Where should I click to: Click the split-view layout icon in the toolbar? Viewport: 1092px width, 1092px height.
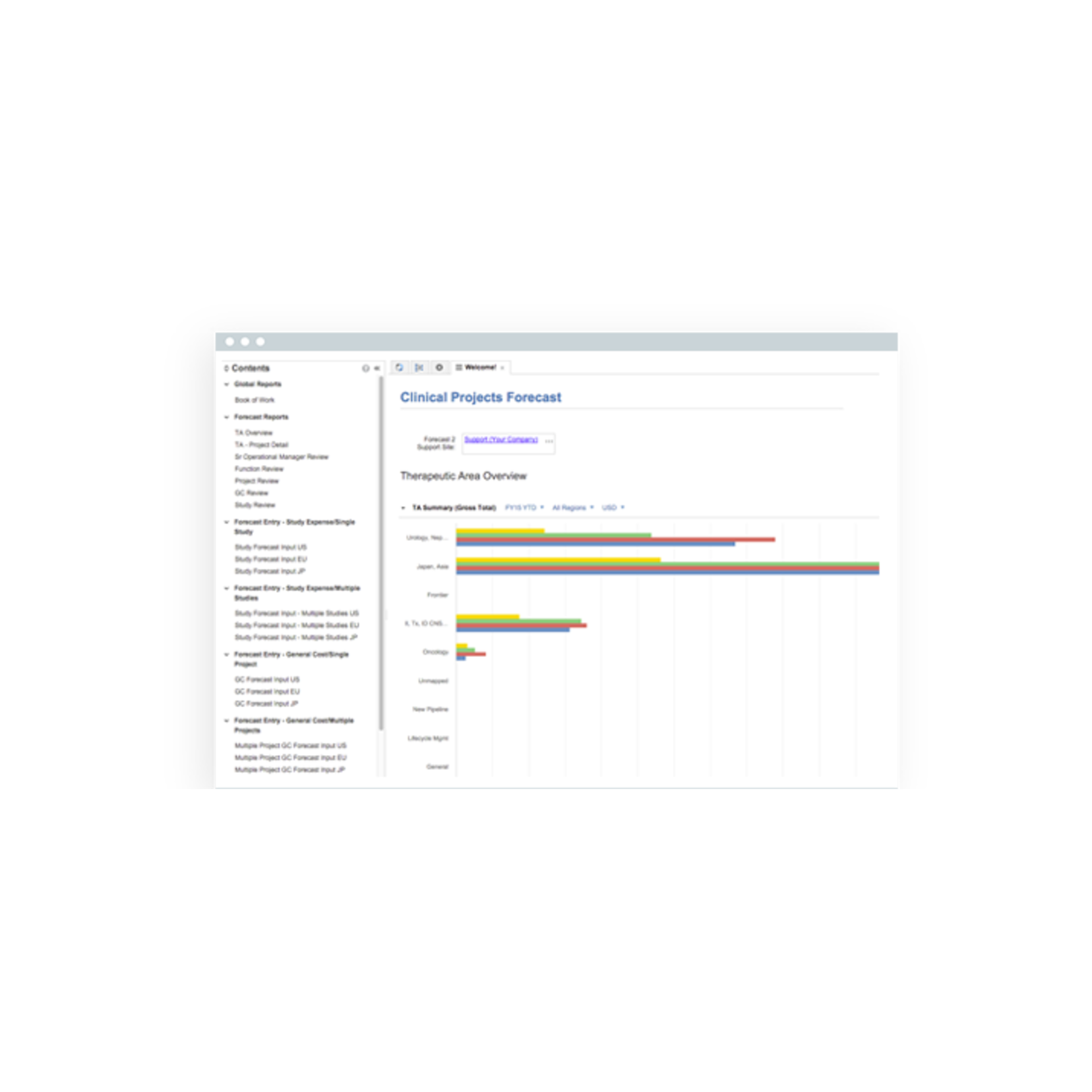(x=419, y=368)
